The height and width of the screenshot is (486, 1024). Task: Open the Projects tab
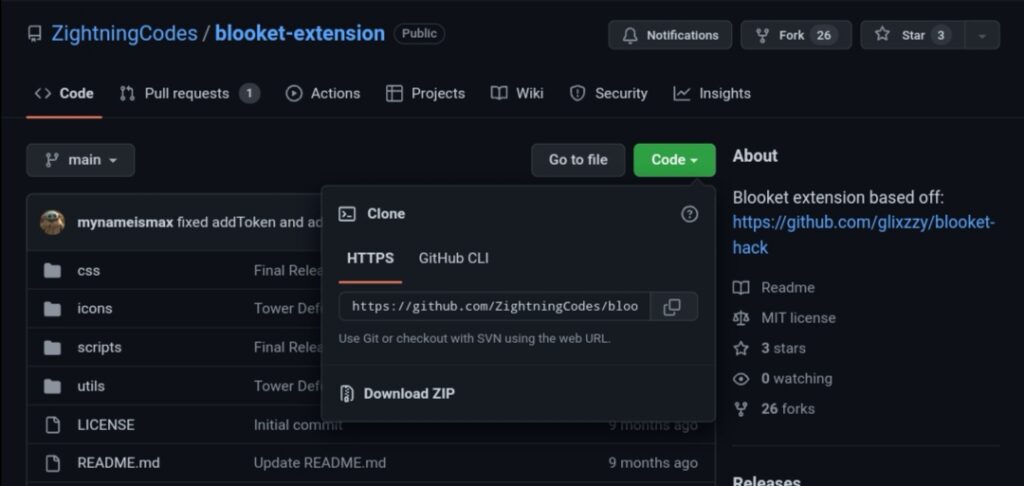point(425,93)
